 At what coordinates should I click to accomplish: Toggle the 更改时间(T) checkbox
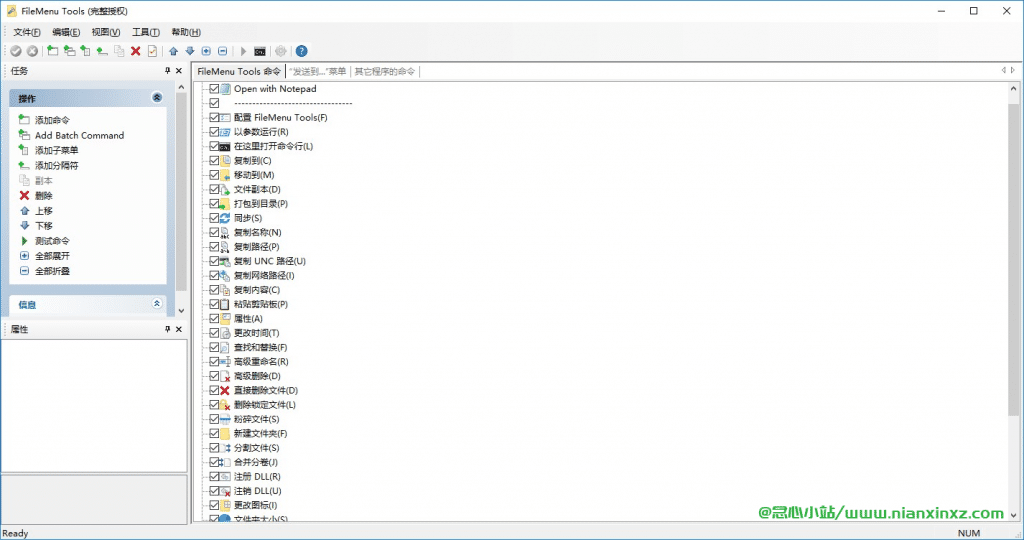214,333
